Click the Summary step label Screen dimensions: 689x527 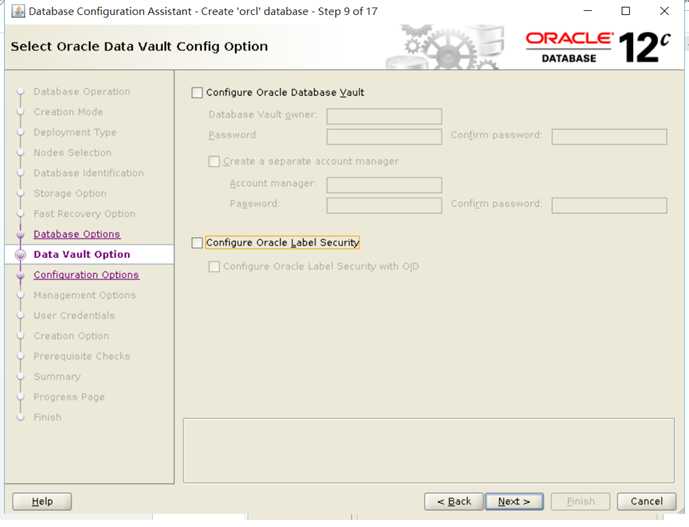point(57,377)
